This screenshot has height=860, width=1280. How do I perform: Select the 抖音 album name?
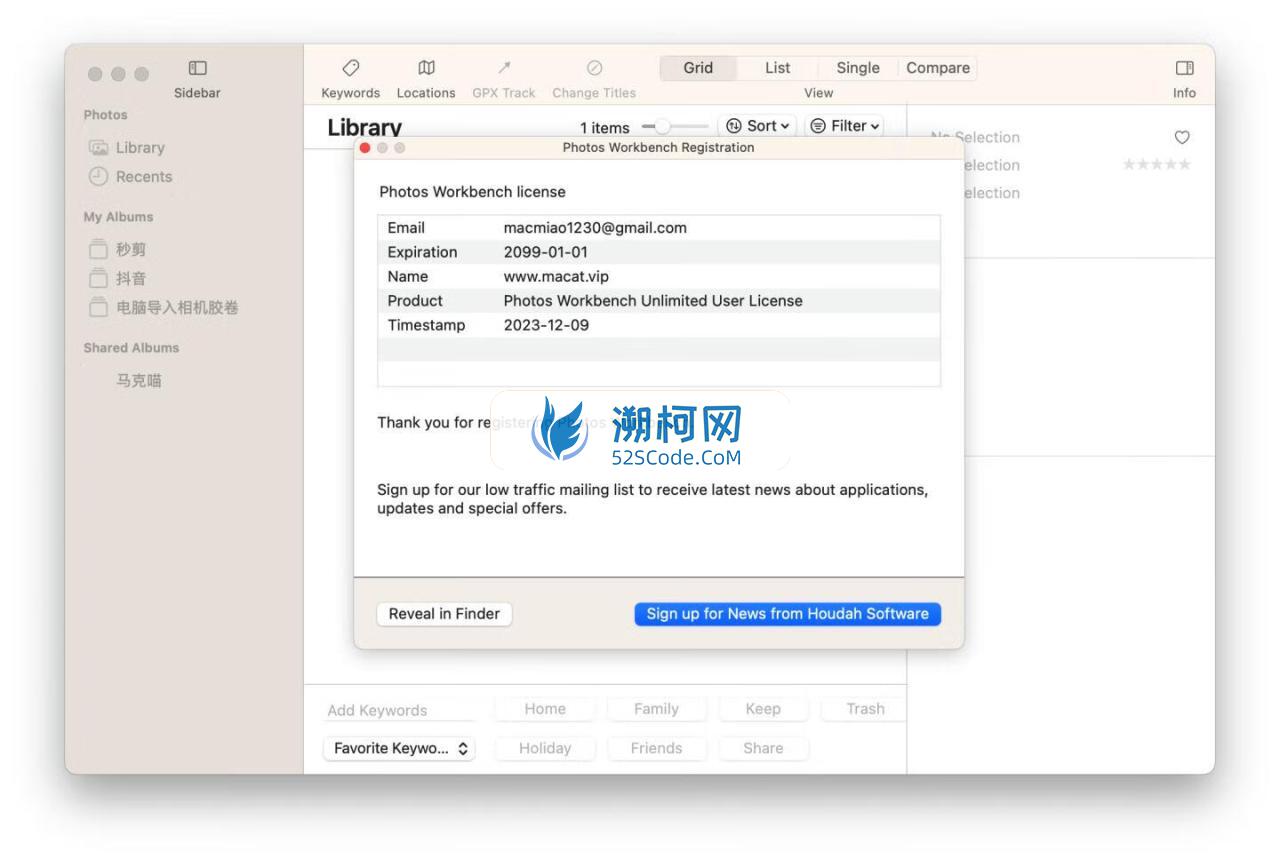click(x=131, y=278)
